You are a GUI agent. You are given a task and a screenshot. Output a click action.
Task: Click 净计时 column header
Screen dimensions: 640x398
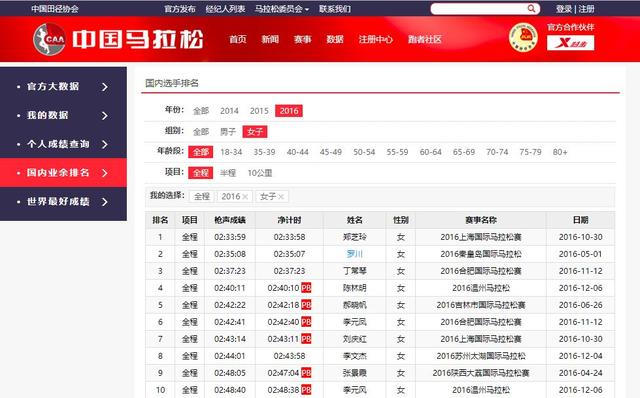[x=289, y=220]
